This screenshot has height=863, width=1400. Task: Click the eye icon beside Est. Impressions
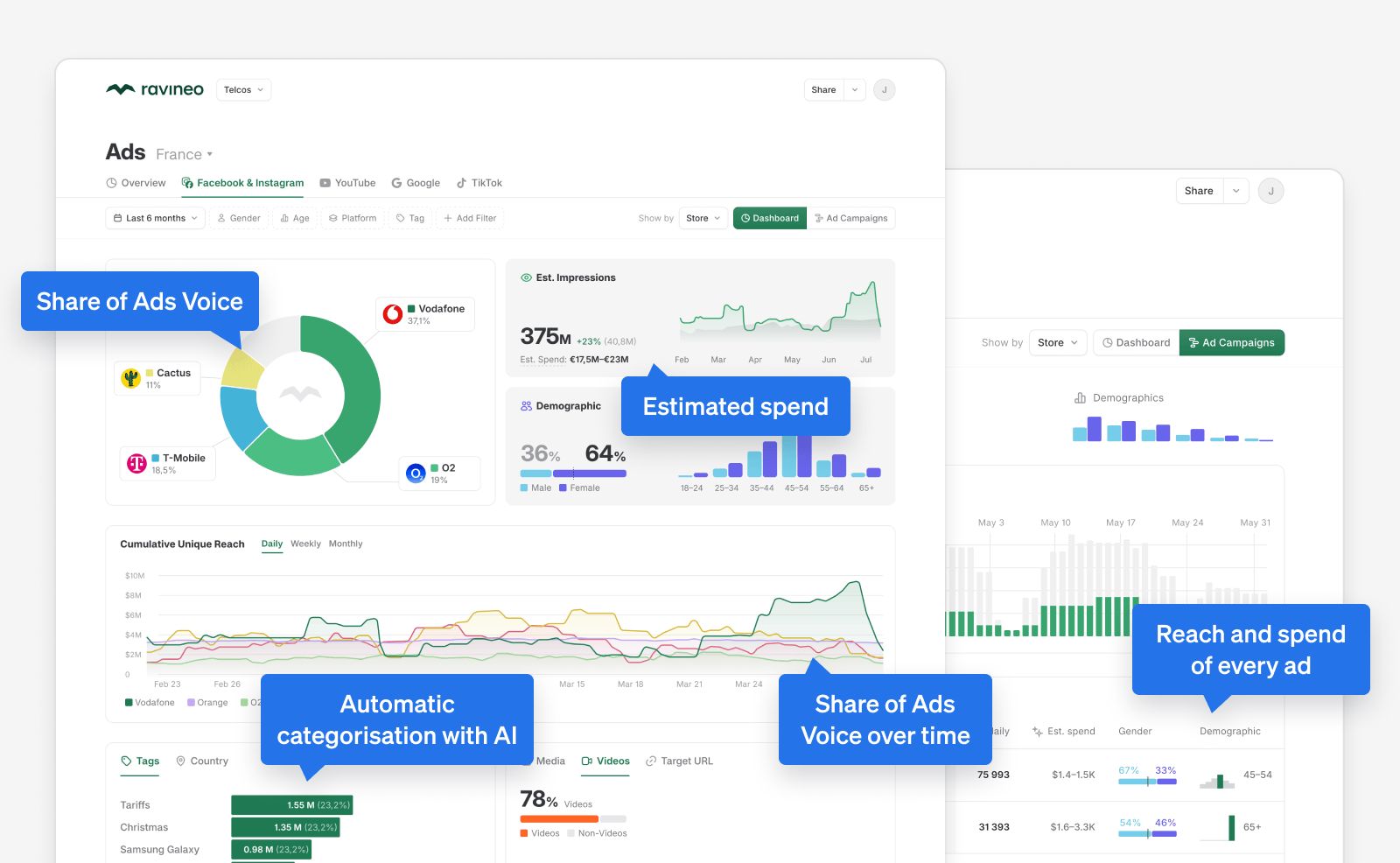point(526,277)
